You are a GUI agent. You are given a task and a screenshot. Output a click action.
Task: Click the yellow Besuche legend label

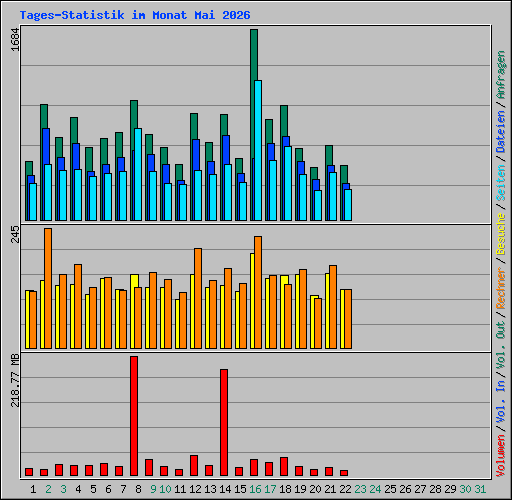(501, 234)
